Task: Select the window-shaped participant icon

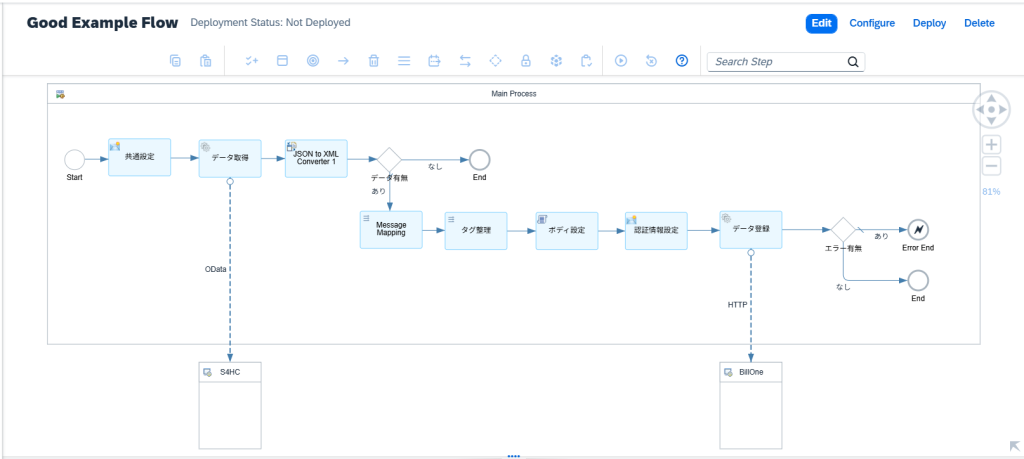Action: pyautogui.click(x=282, y=61)
